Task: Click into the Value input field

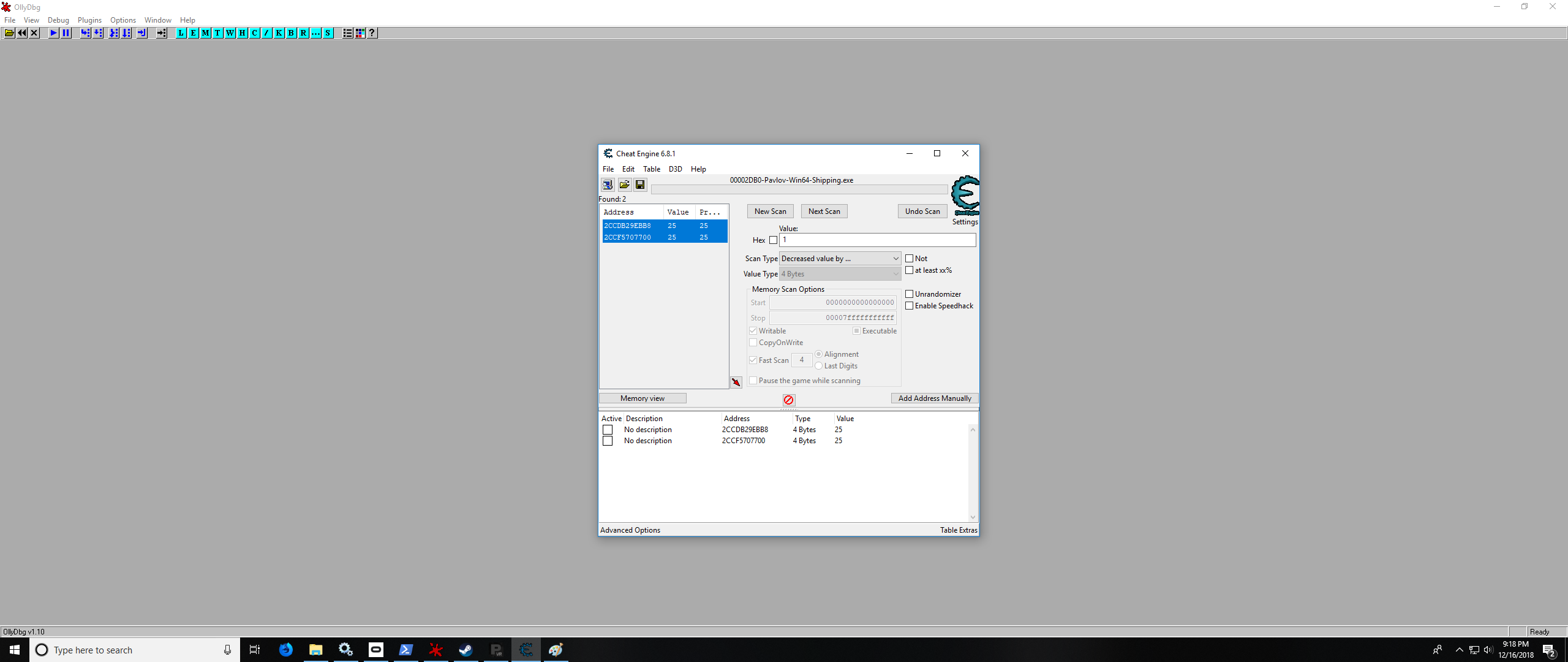Action: click(878, 240)
